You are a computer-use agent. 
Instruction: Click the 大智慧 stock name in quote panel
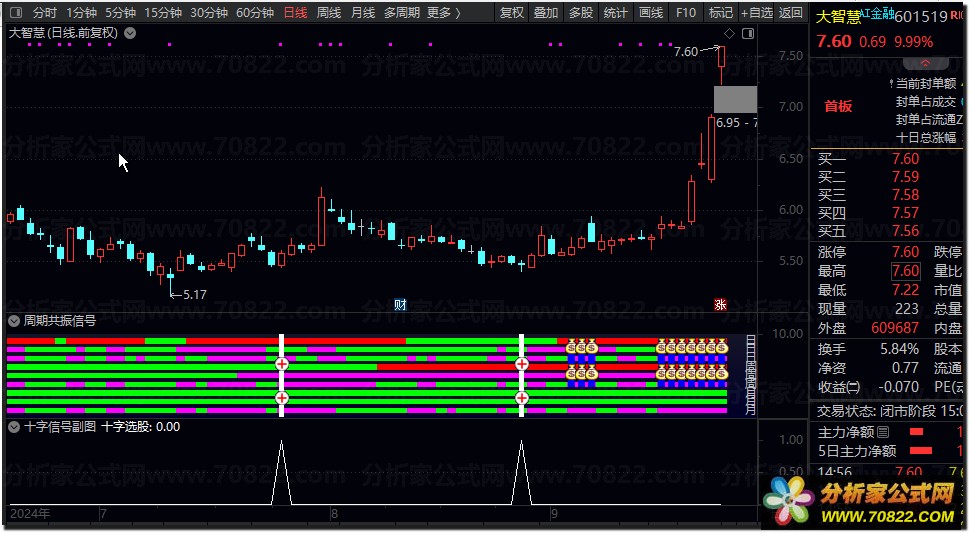(838, 17)
